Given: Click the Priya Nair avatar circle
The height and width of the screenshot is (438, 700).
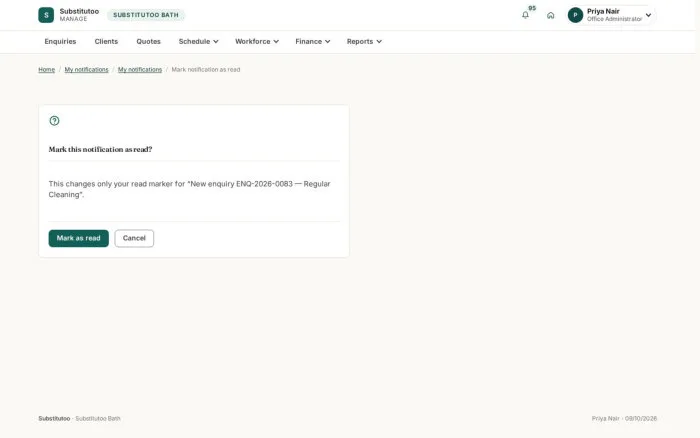Looking at the screenshot, I should click(x=575, y=15).
